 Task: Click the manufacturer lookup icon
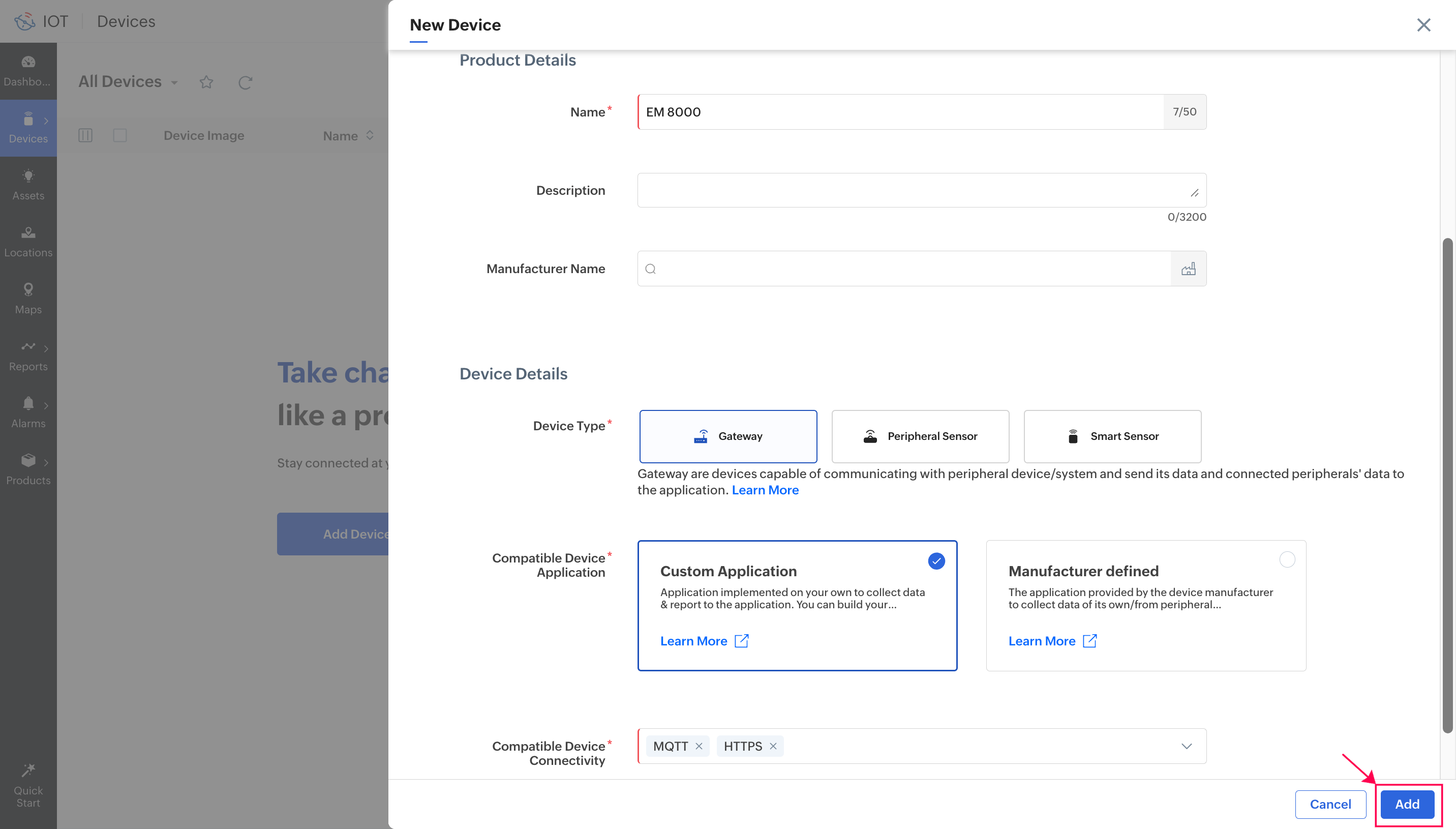1188,269
